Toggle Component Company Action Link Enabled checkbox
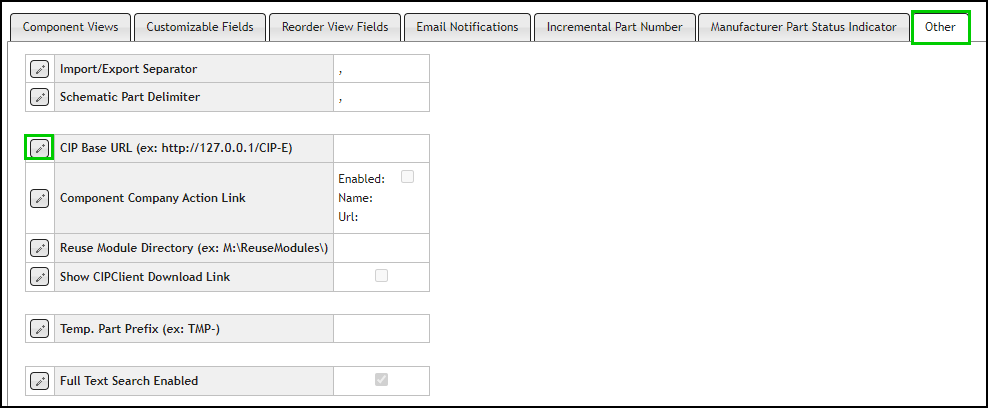 pyautogui.click(x=408, y=177)
